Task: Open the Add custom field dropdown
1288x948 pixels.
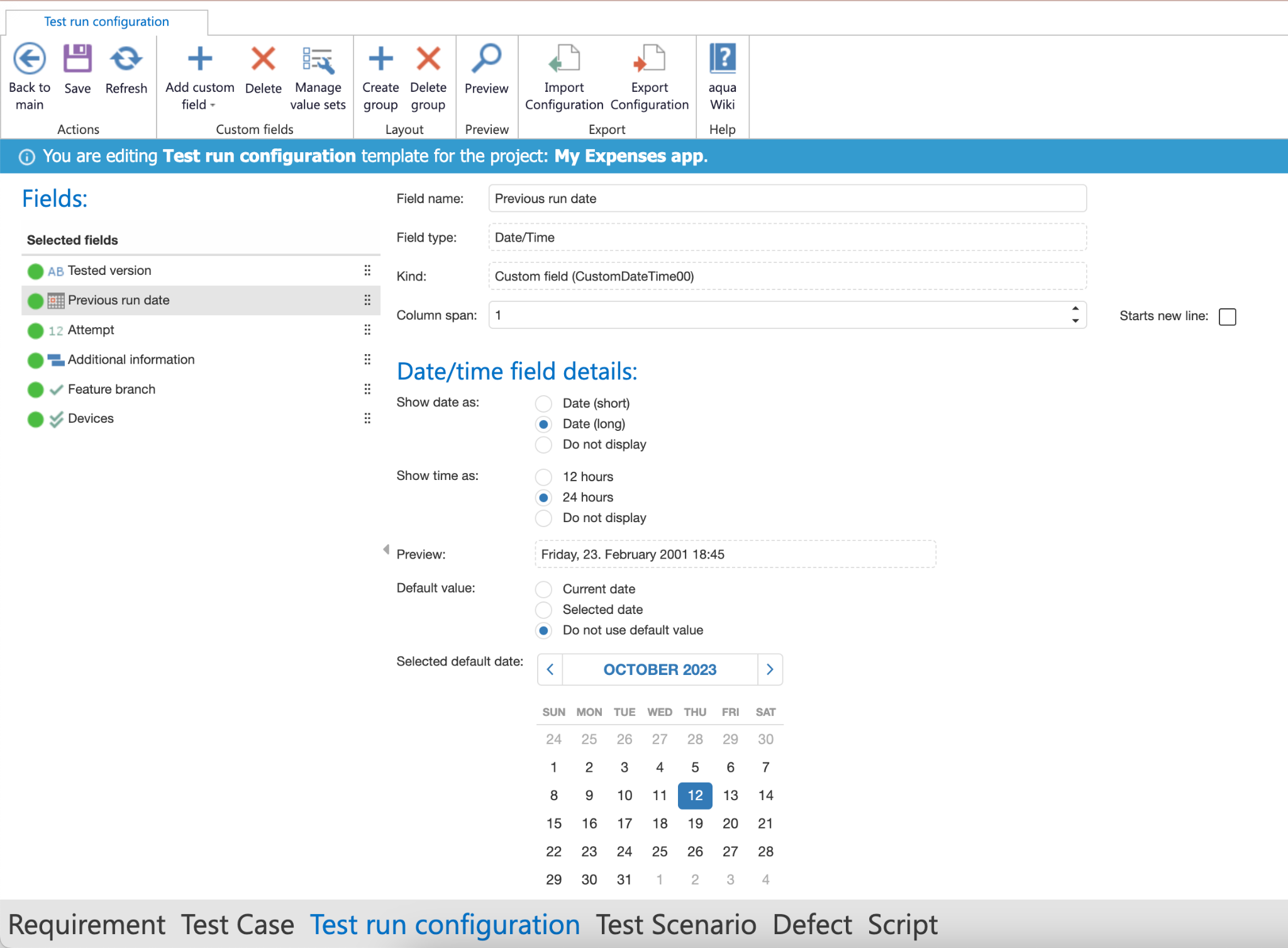Action: 213,105
